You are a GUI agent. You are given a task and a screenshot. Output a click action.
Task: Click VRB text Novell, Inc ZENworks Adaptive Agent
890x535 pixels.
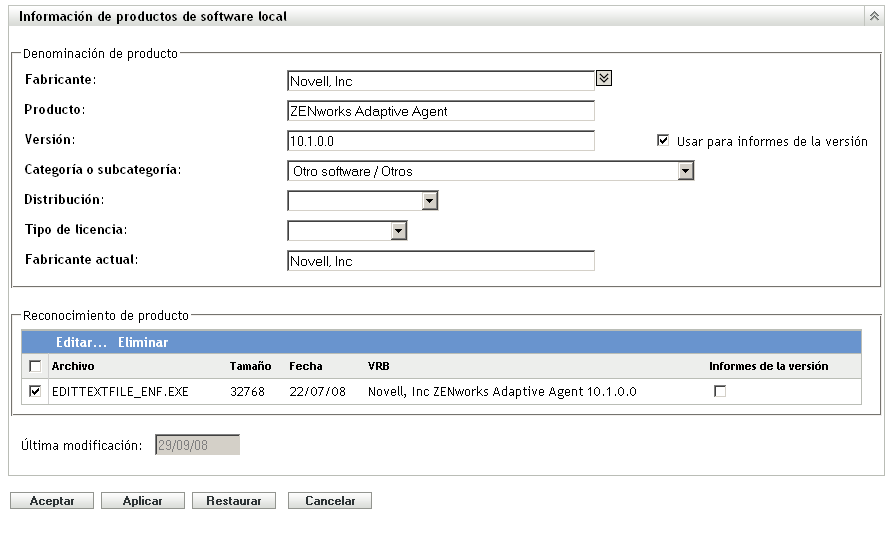(502, 391)
